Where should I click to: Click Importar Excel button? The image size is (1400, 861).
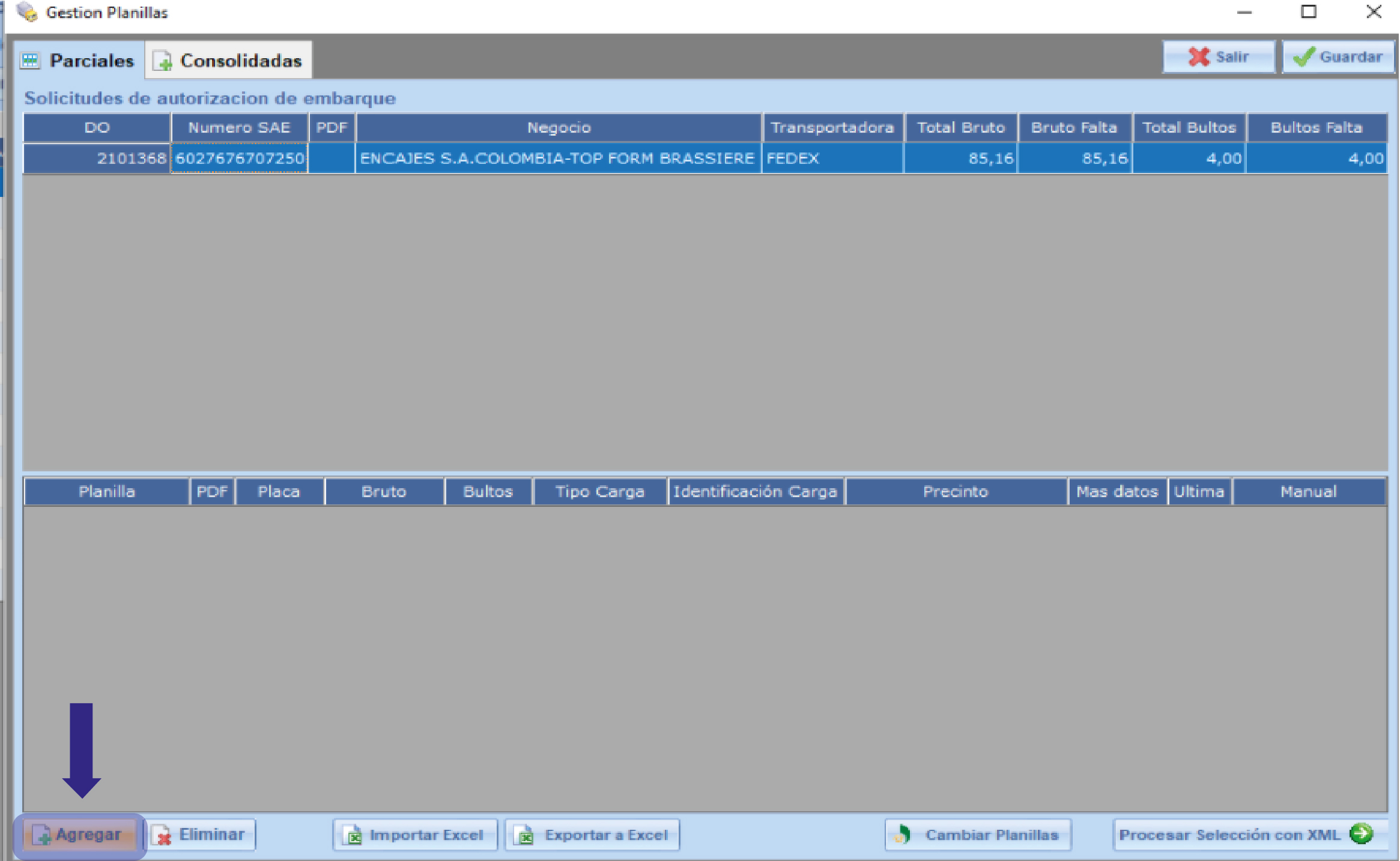coord(415,835)
